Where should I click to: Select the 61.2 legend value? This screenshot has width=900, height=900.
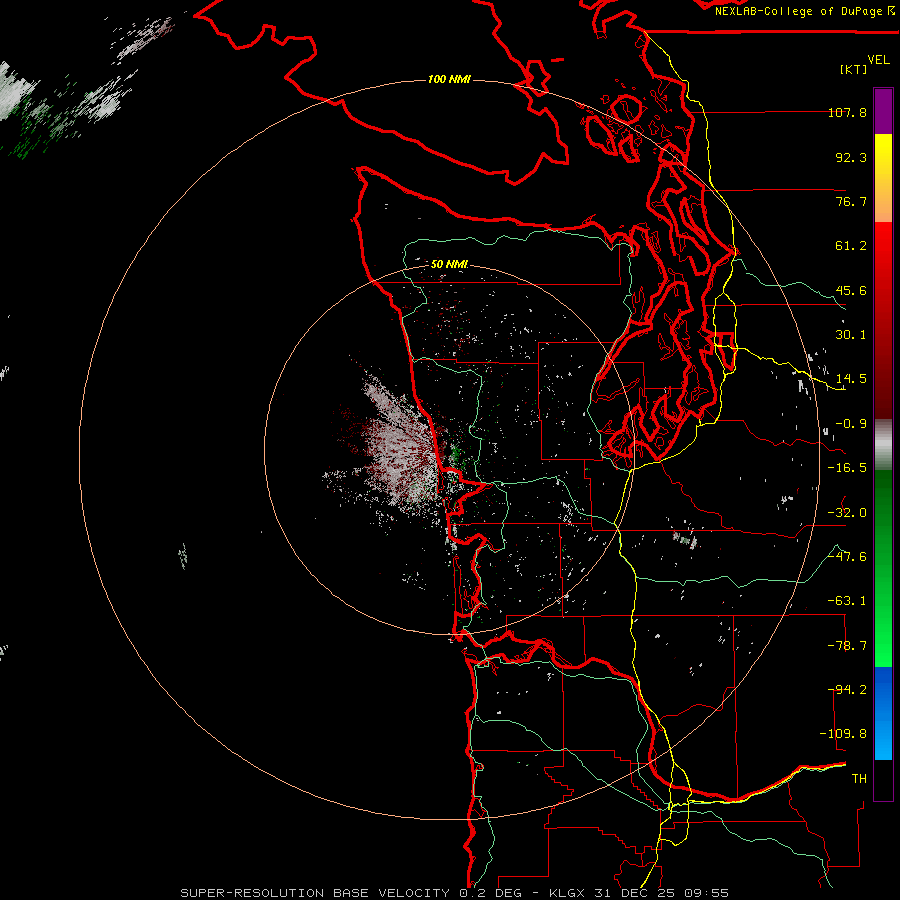coord(851,246)
